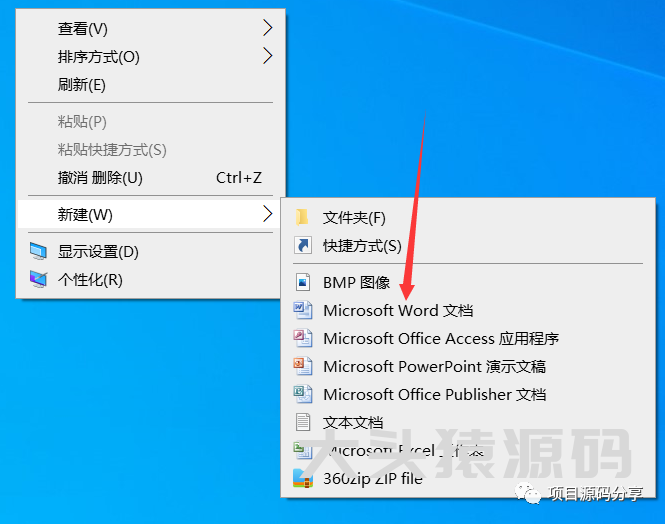Screen dimensions: 665x524
Task: Open 显示设置(D) from the context menu
Action: [x=148, y=251]
